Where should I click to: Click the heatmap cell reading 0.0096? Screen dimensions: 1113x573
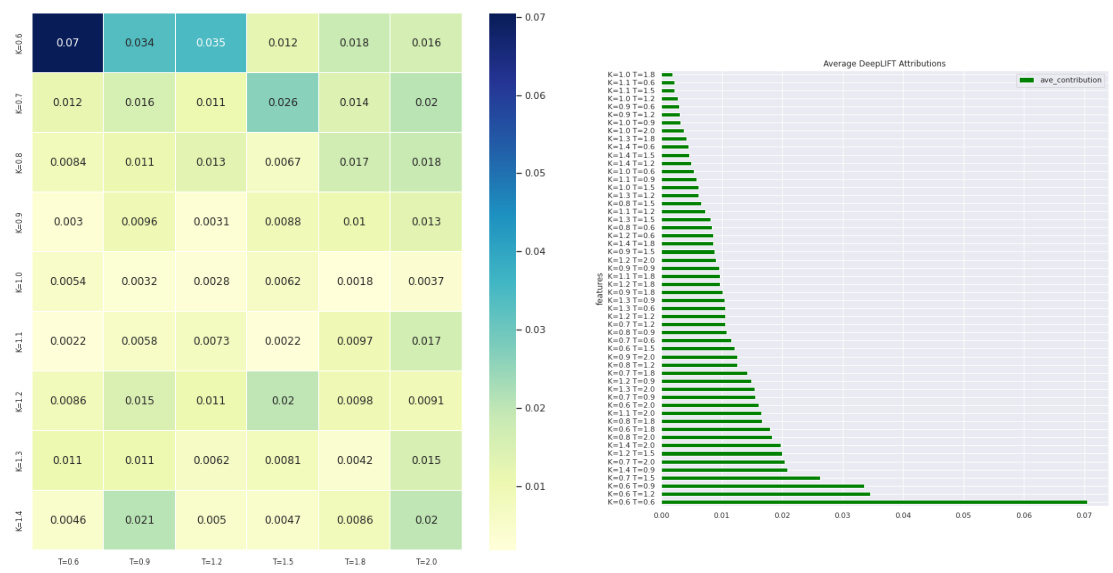(x=139, y=222)
